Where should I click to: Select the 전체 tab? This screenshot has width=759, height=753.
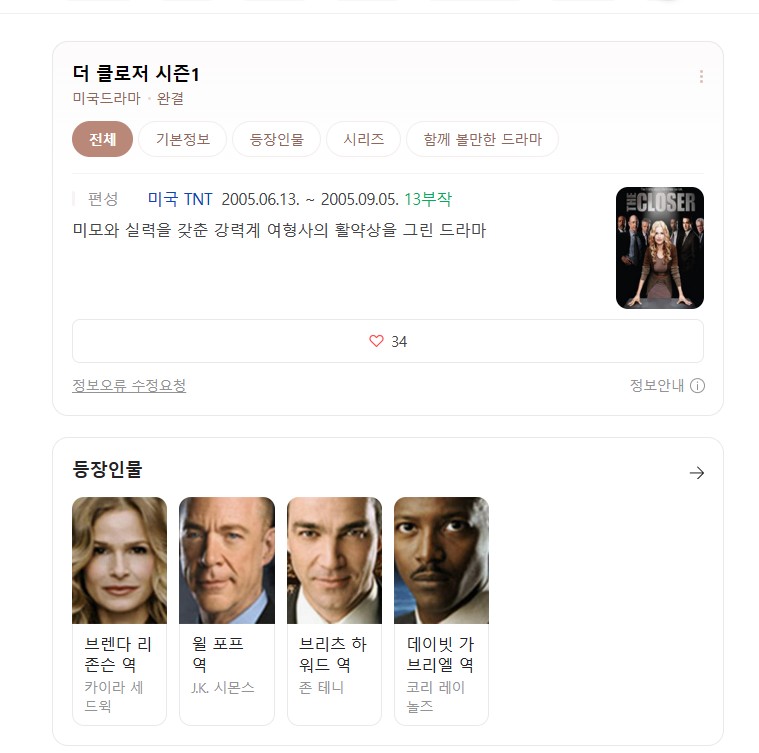[x=102, y=139]
